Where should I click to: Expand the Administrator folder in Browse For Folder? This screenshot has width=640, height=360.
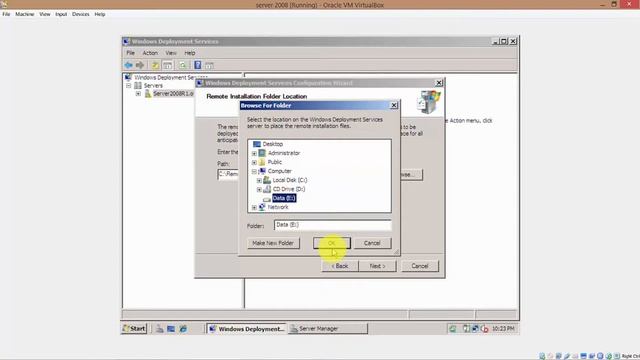click(254, 153)
